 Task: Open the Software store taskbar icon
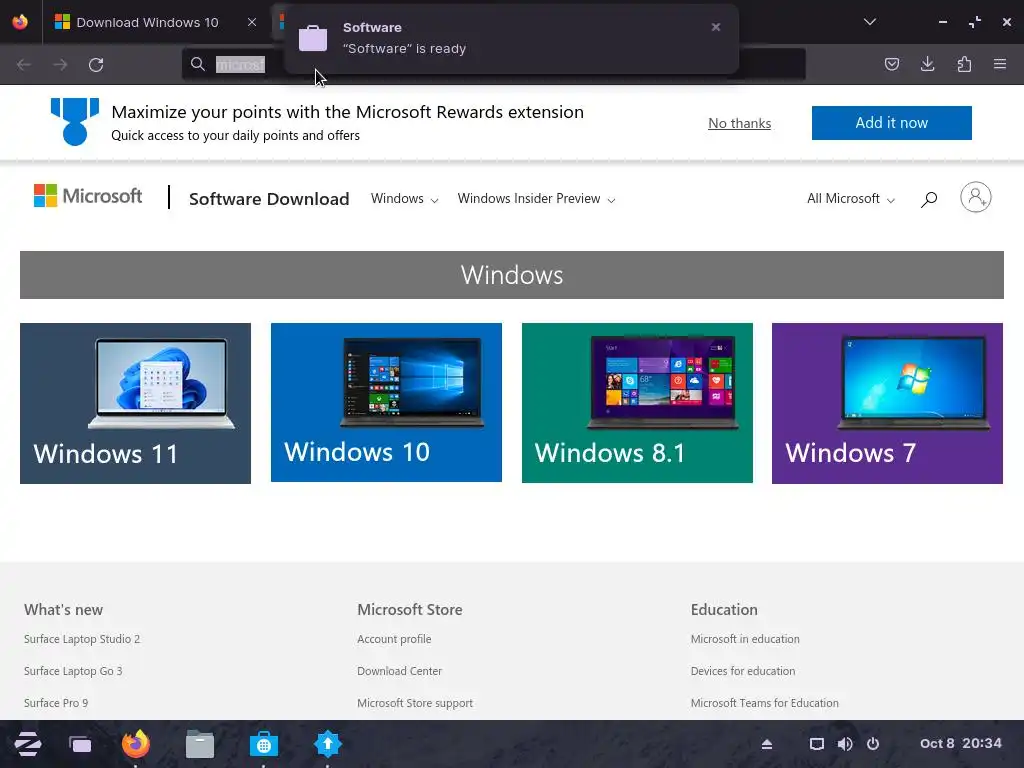264,744
